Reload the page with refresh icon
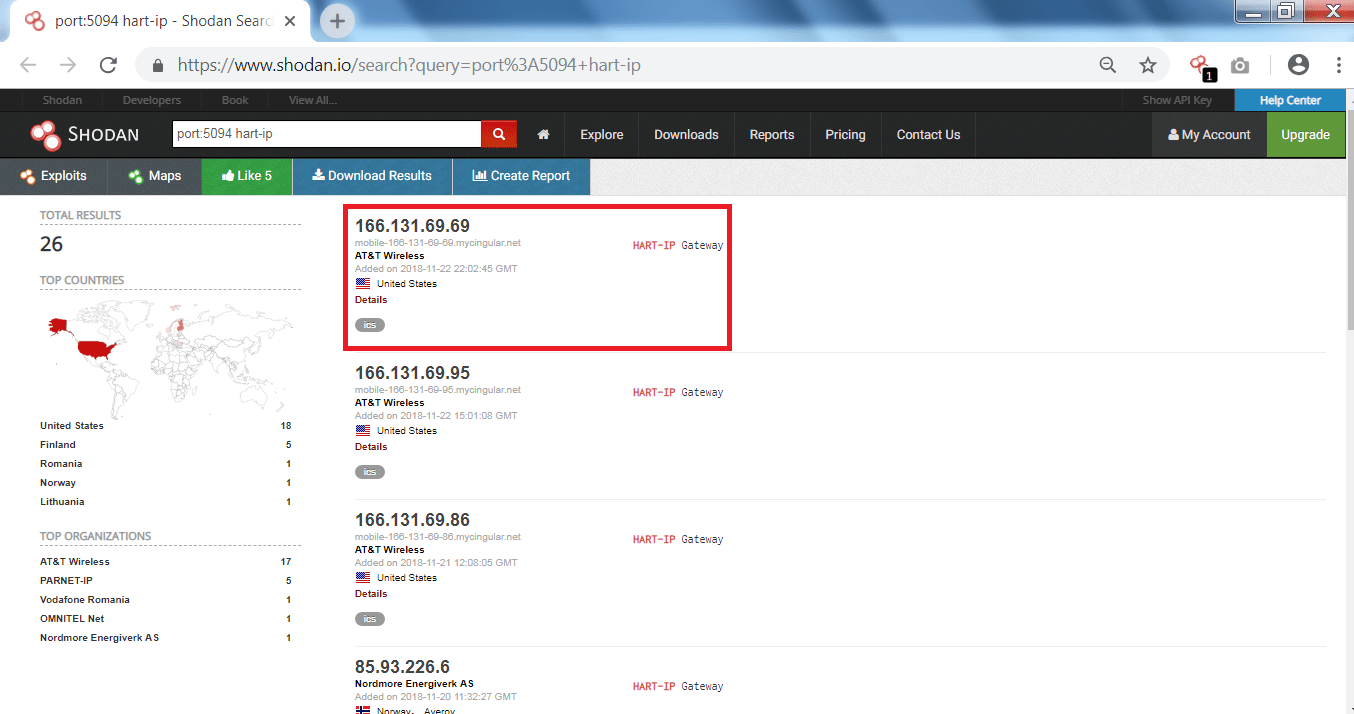Image resolution: width=1354 pixels, height=714 pixels. tap(108, 65)
